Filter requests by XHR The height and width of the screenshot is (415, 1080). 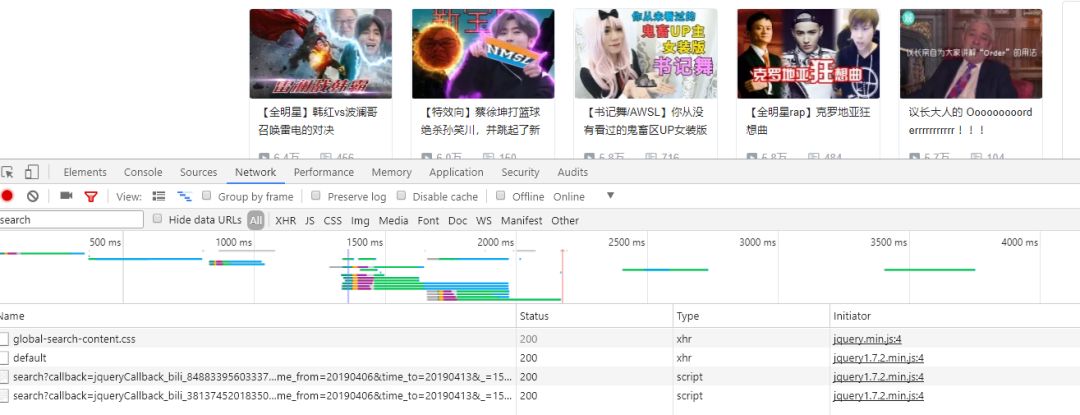click(285, 220)
